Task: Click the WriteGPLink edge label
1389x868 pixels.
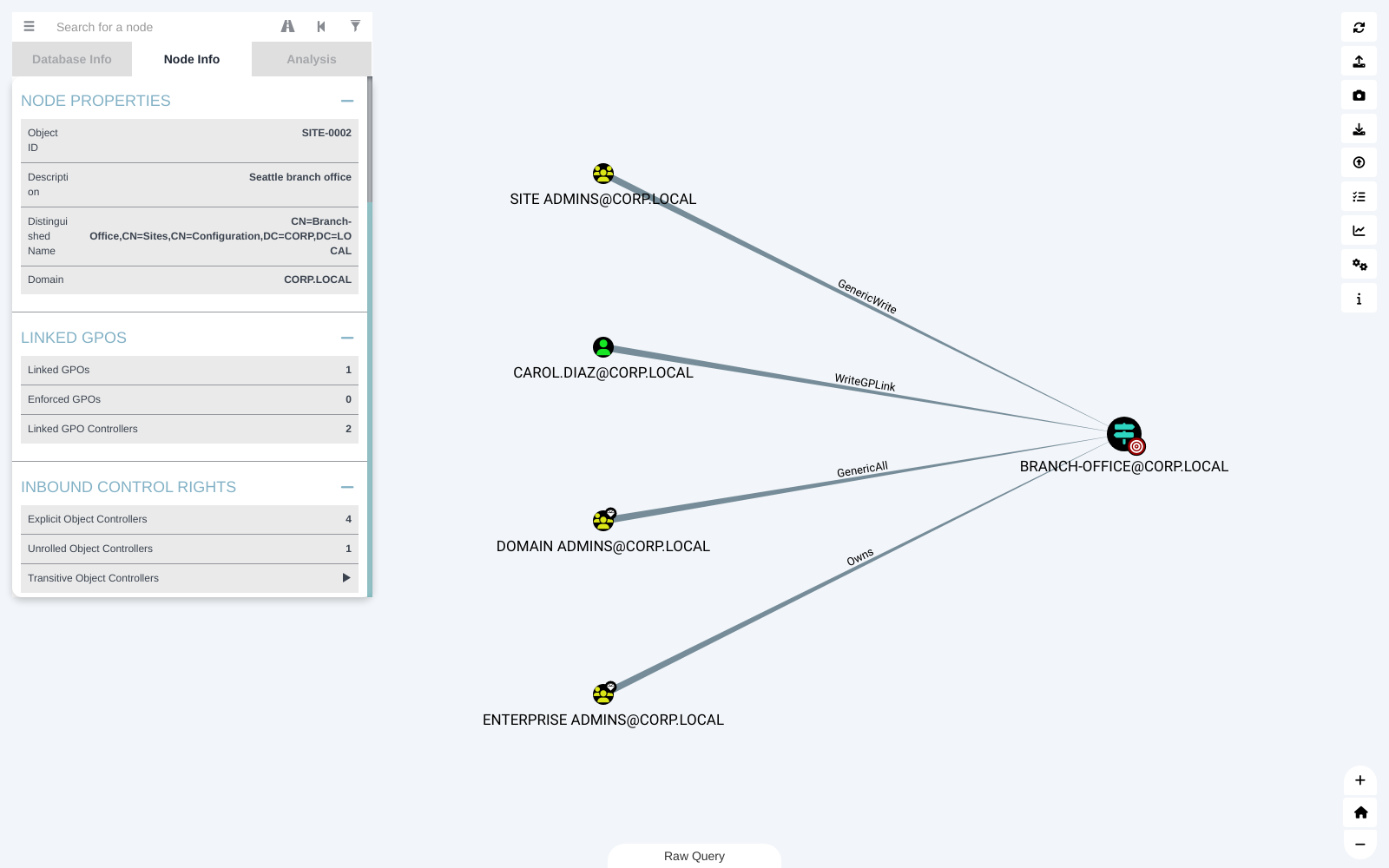Action: [865, 383]
